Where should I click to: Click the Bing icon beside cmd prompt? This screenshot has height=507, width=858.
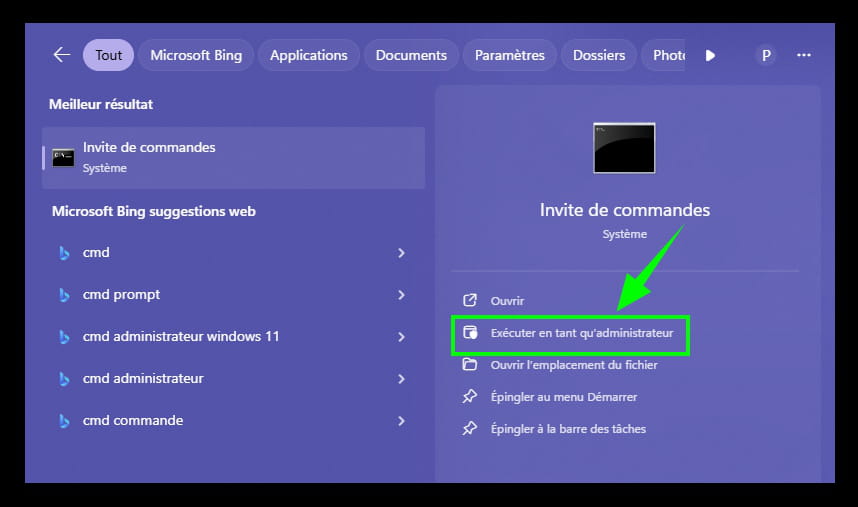(x=64, y=295)
